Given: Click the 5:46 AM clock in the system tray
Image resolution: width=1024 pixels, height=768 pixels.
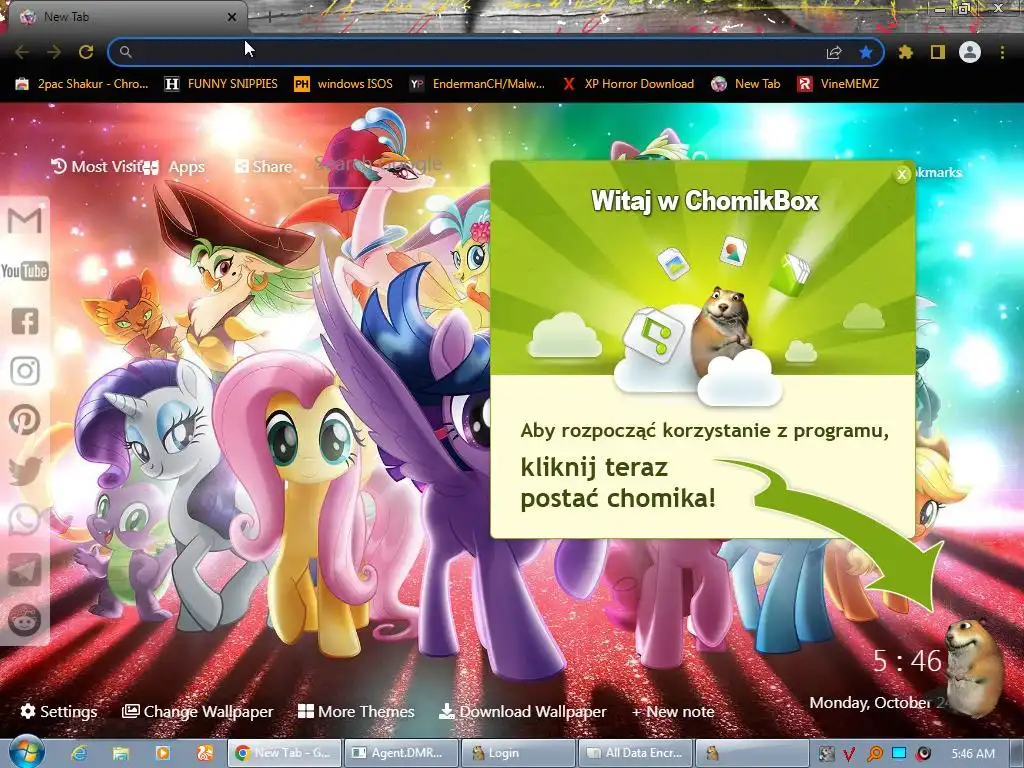Looking at the screenshot, I should pyautogui.click(x=973, y=754).
